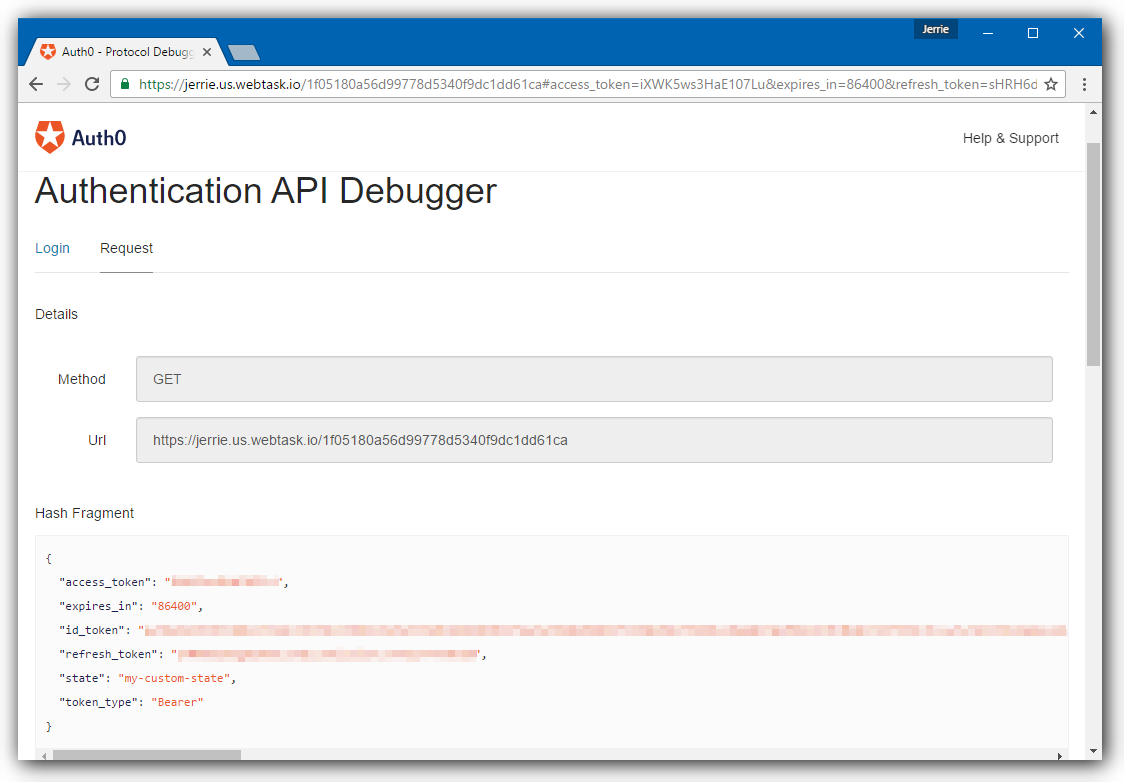Image resolution: width=1124 pixels, height=782 pixels.
Task: Click the browser forward arrow
Action: coord(64,84)
